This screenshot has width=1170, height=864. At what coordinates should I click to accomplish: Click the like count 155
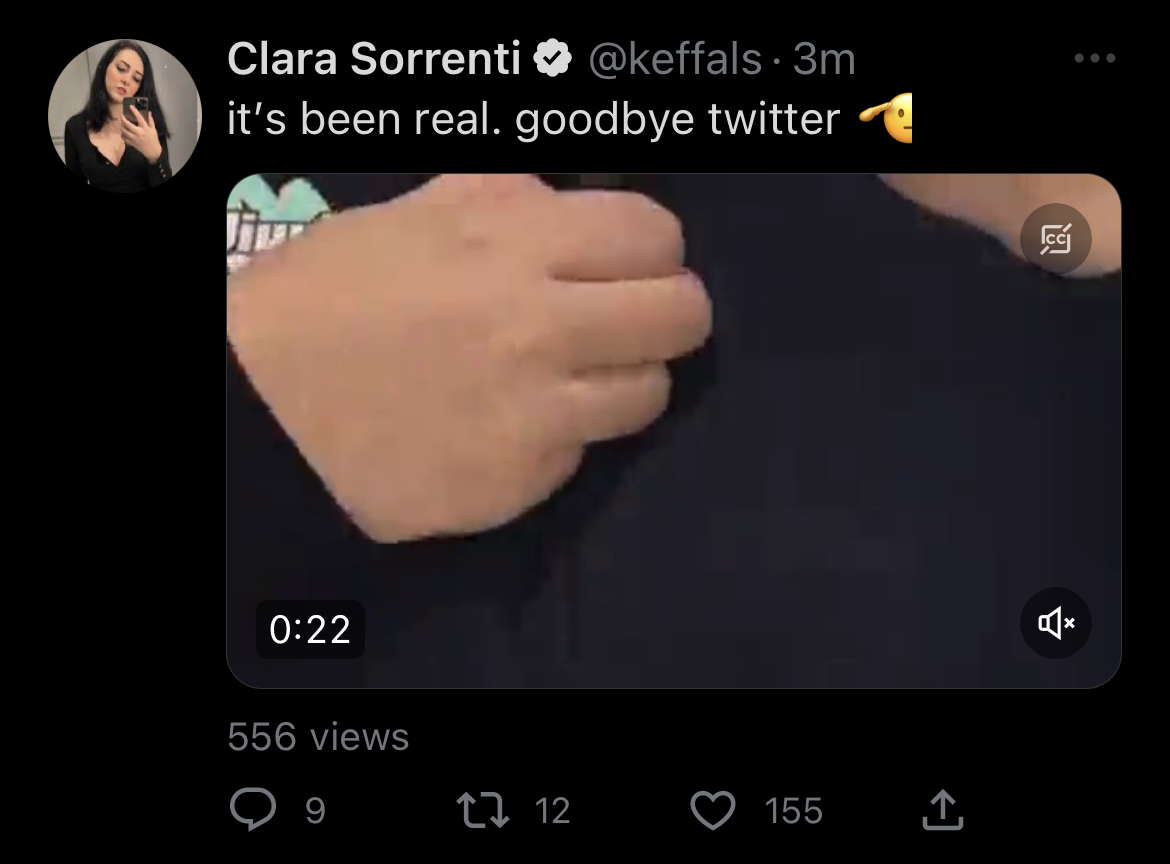coord(793,810)
